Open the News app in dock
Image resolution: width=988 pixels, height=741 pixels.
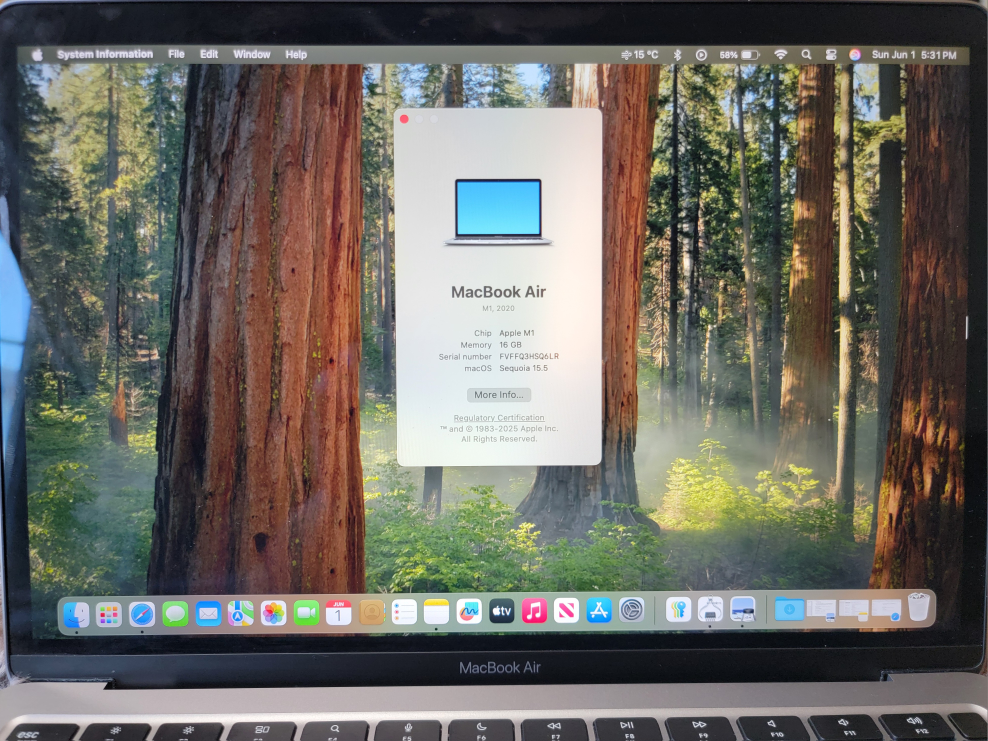click(x=566, y=611)
